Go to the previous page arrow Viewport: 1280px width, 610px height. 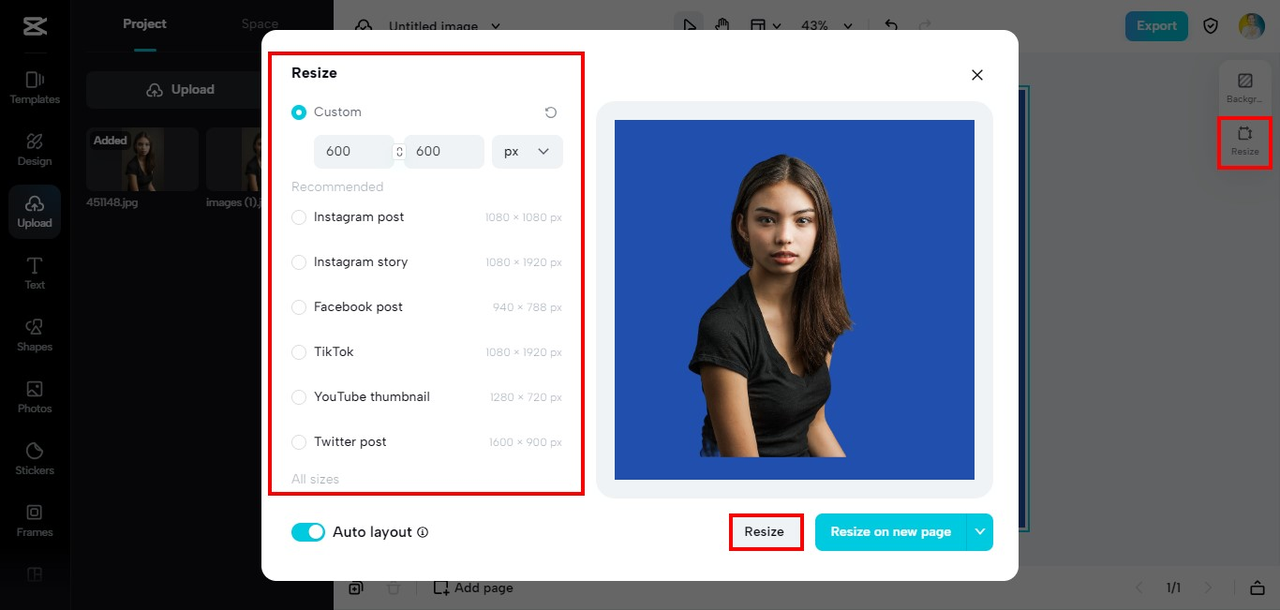point(1138,588)
